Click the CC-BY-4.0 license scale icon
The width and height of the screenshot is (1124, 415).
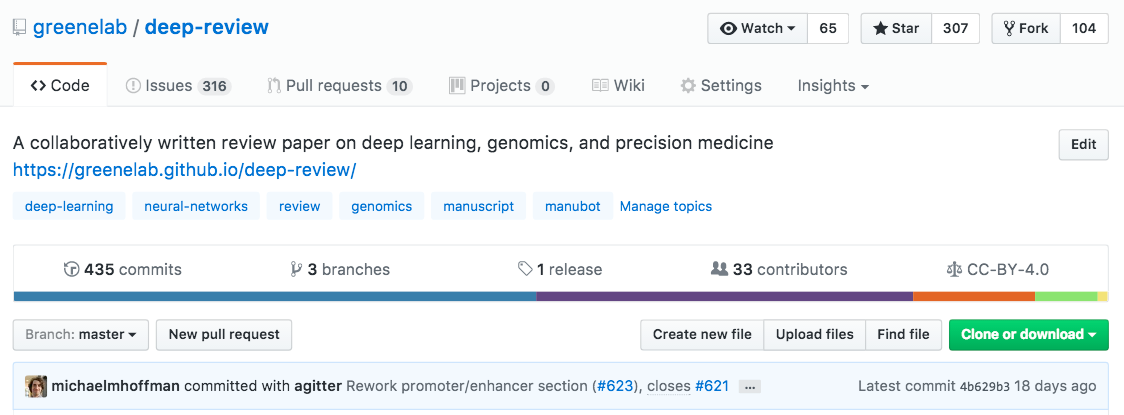(953, 269)
